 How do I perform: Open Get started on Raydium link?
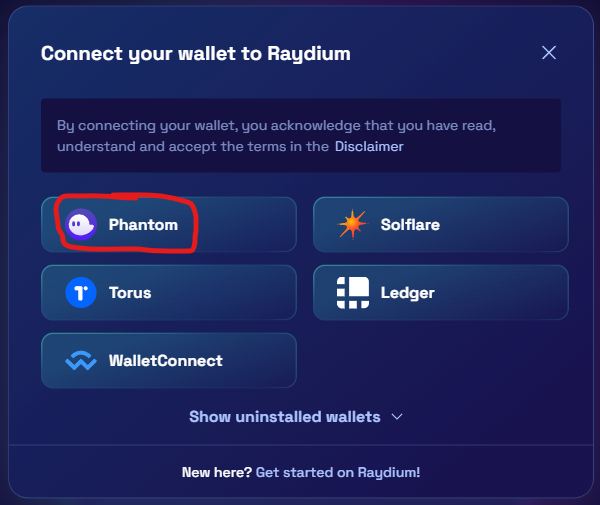(x=338, y=472)
